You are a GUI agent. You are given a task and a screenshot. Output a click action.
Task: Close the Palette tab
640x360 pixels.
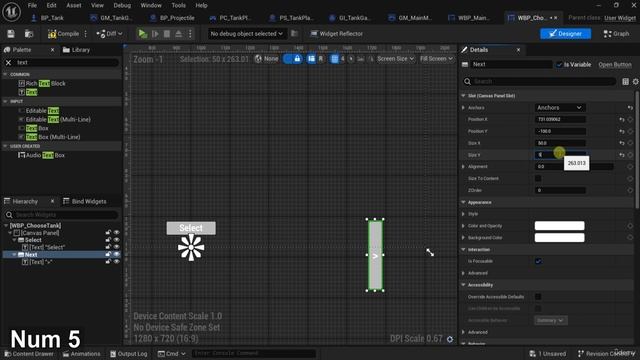click(52, 50)
